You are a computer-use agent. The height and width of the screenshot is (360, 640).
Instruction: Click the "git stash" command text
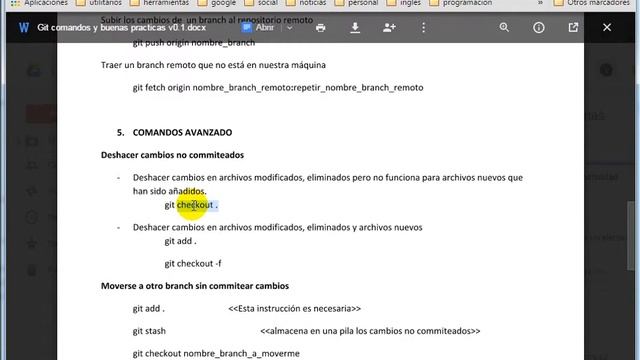click(x=149, y=331)
